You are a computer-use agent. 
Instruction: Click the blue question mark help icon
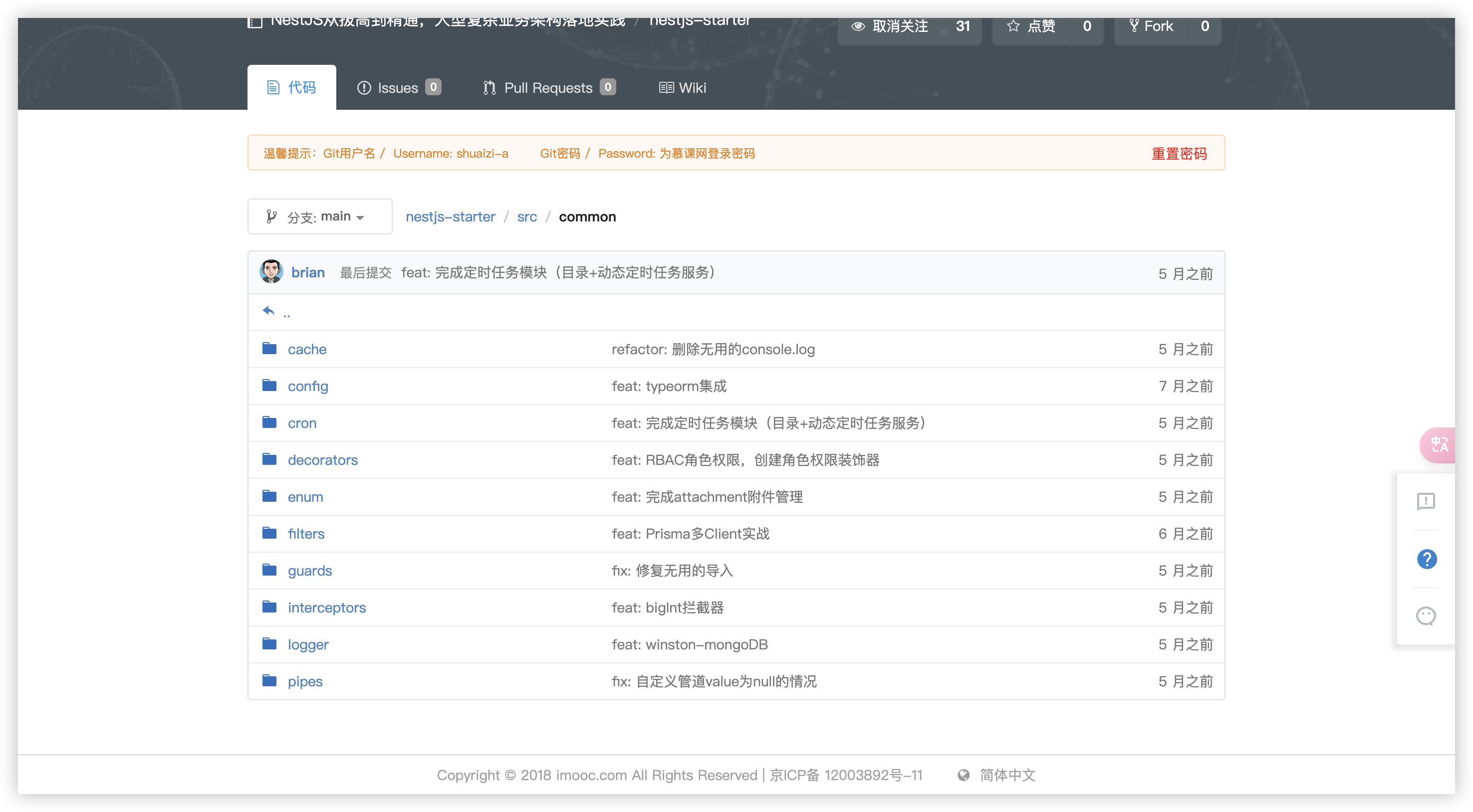pos(1427,560)
